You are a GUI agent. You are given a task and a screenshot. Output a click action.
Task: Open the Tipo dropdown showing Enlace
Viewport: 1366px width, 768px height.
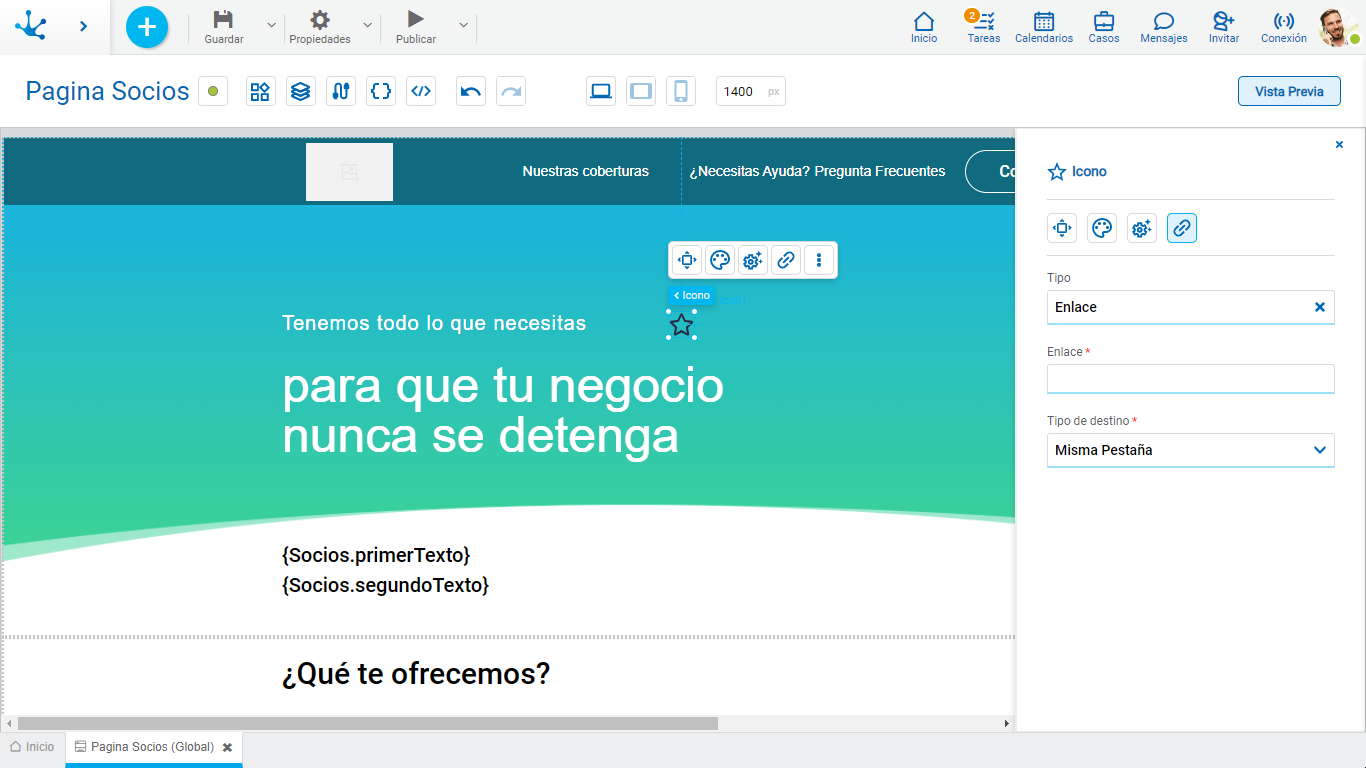coord(1191,307)
